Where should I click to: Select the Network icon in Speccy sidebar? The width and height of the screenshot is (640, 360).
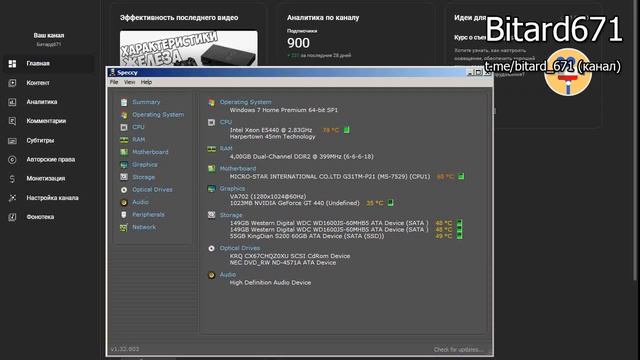click(x=124, y=227)
